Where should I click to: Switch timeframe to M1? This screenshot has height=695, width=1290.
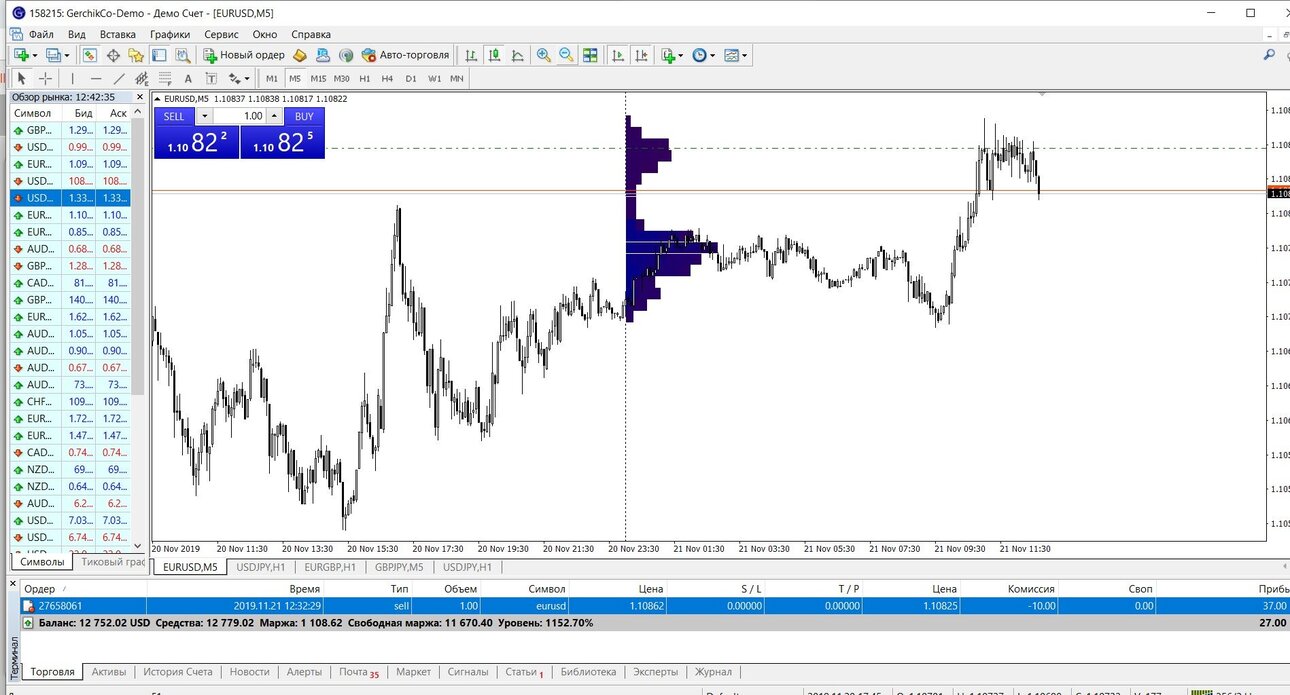click(x=272, y=78)
